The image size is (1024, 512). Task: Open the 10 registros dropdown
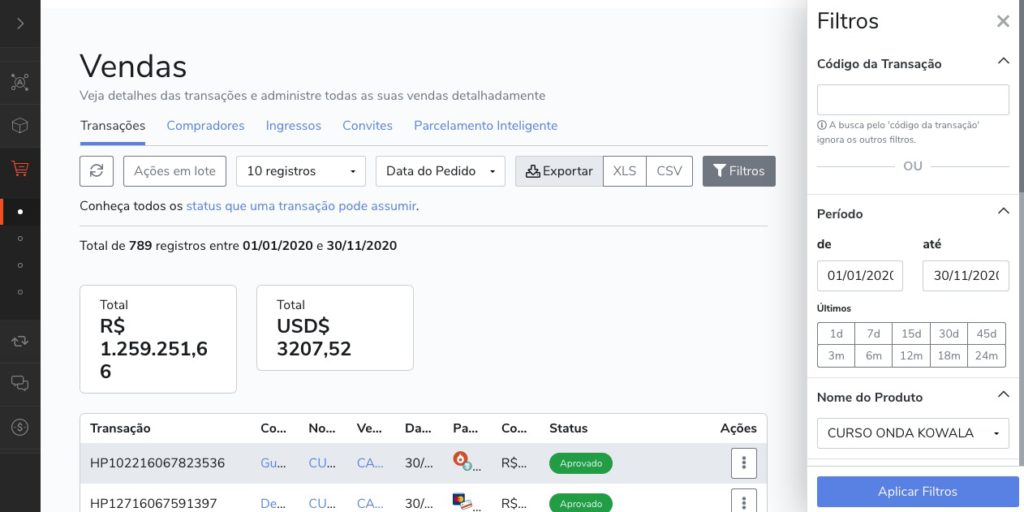point(301,171)
